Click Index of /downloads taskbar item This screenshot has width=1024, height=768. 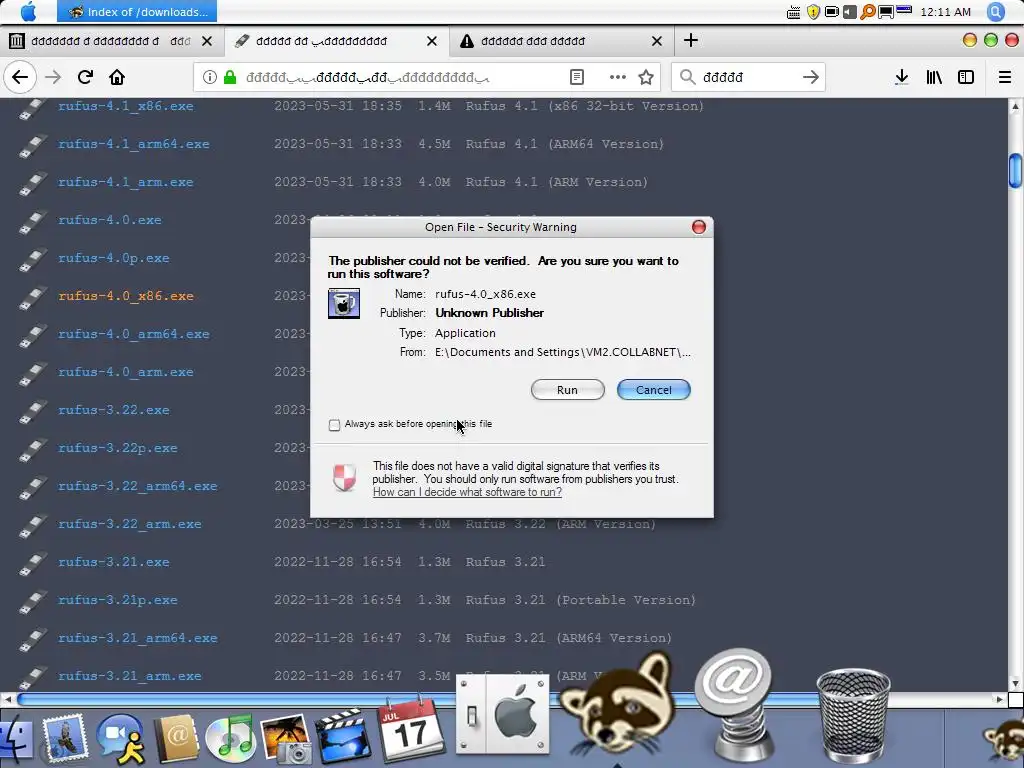click(137, 12)
